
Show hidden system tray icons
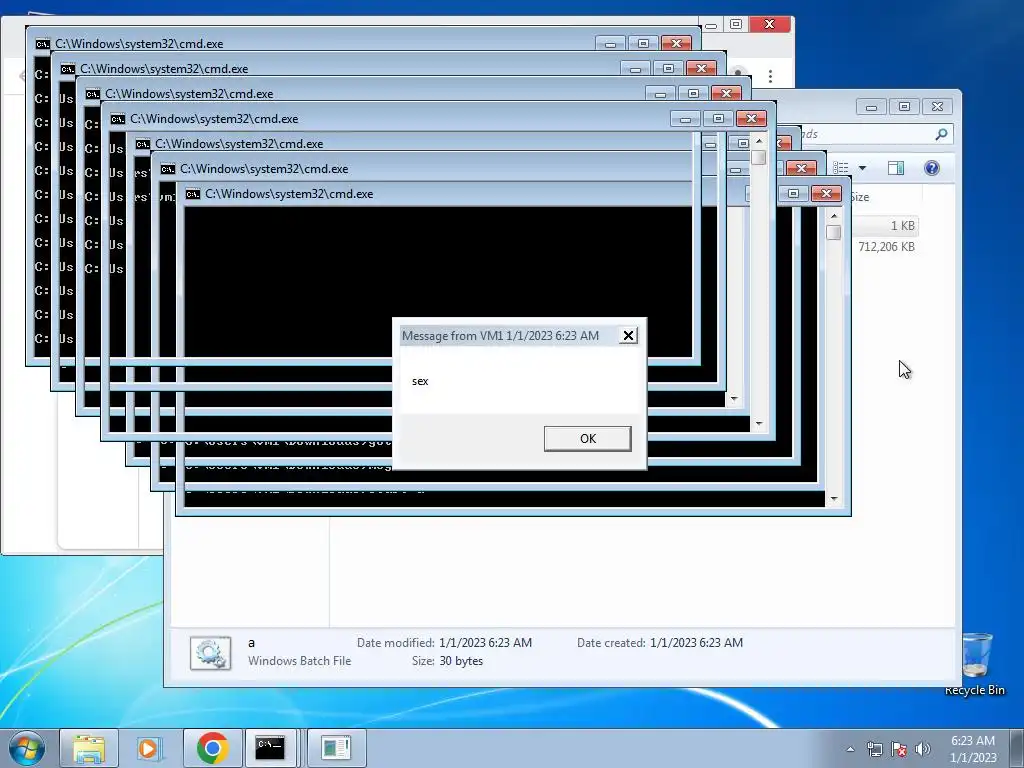[850, 749]
